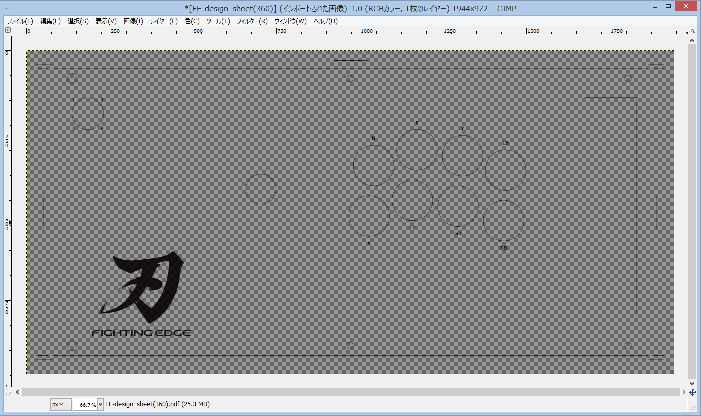701x416 pixels.
Task: Toggle zoom-on-window-resize icon above vertical scrollbar
Action: pyautogui.click(x=693, y=31)
